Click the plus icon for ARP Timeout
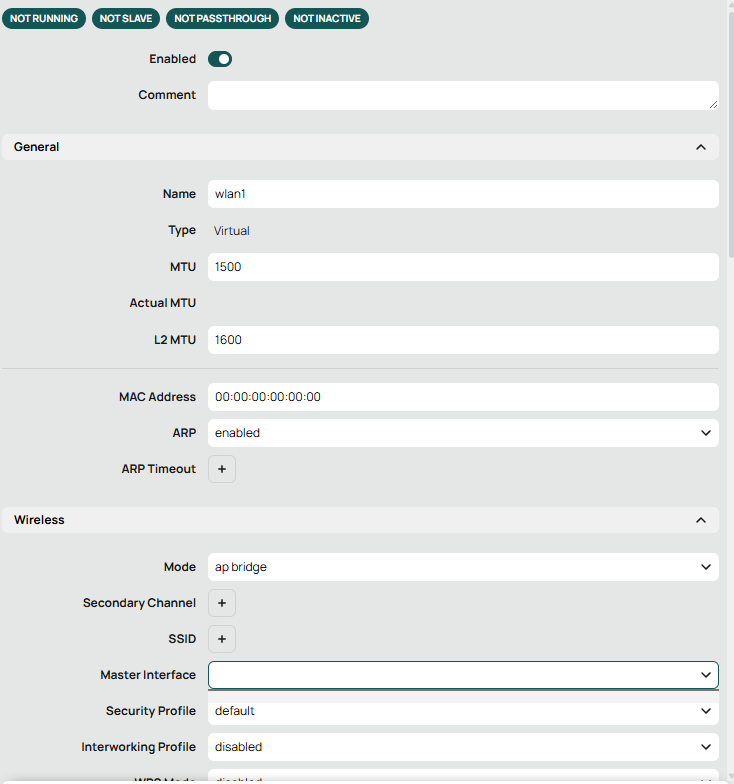Viewport: 734px width, 784px height. coord(222,469)
